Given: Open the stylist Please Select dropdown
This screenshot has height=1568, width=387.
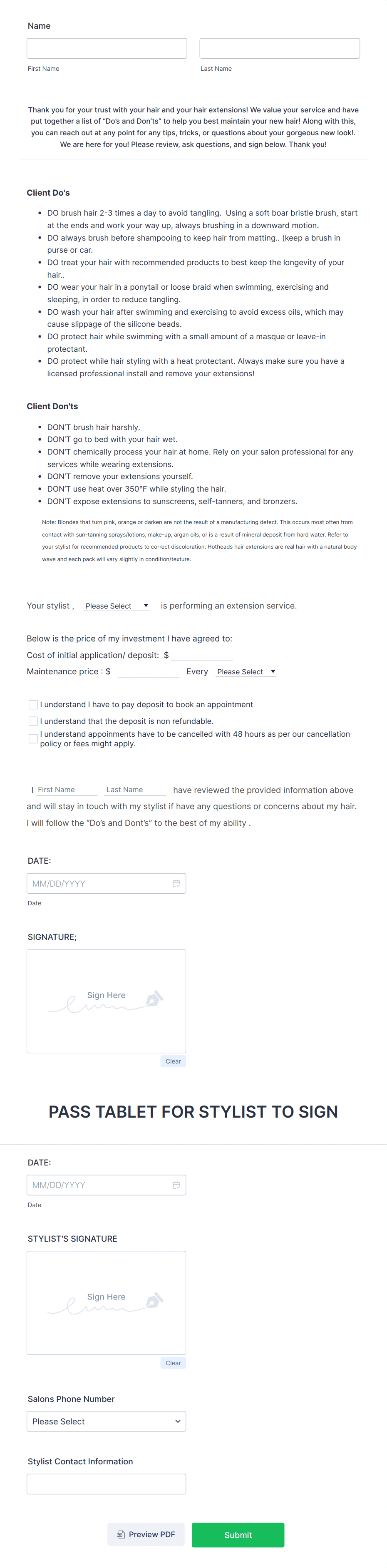Looking at the screenshot, I should [116, 606].
